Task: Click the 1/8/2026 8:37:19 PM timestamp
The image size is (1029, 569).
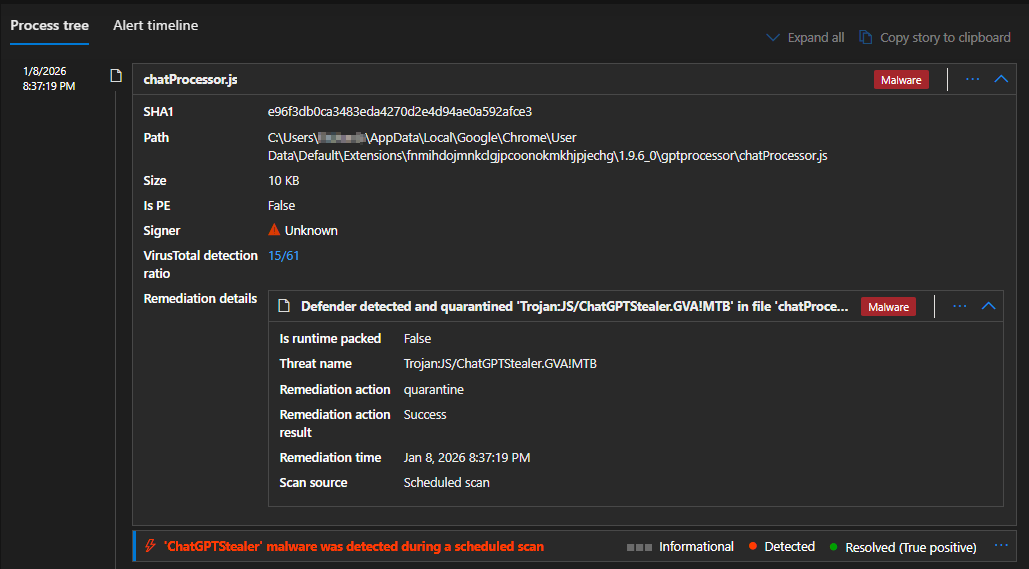Action: pos(49,78)
